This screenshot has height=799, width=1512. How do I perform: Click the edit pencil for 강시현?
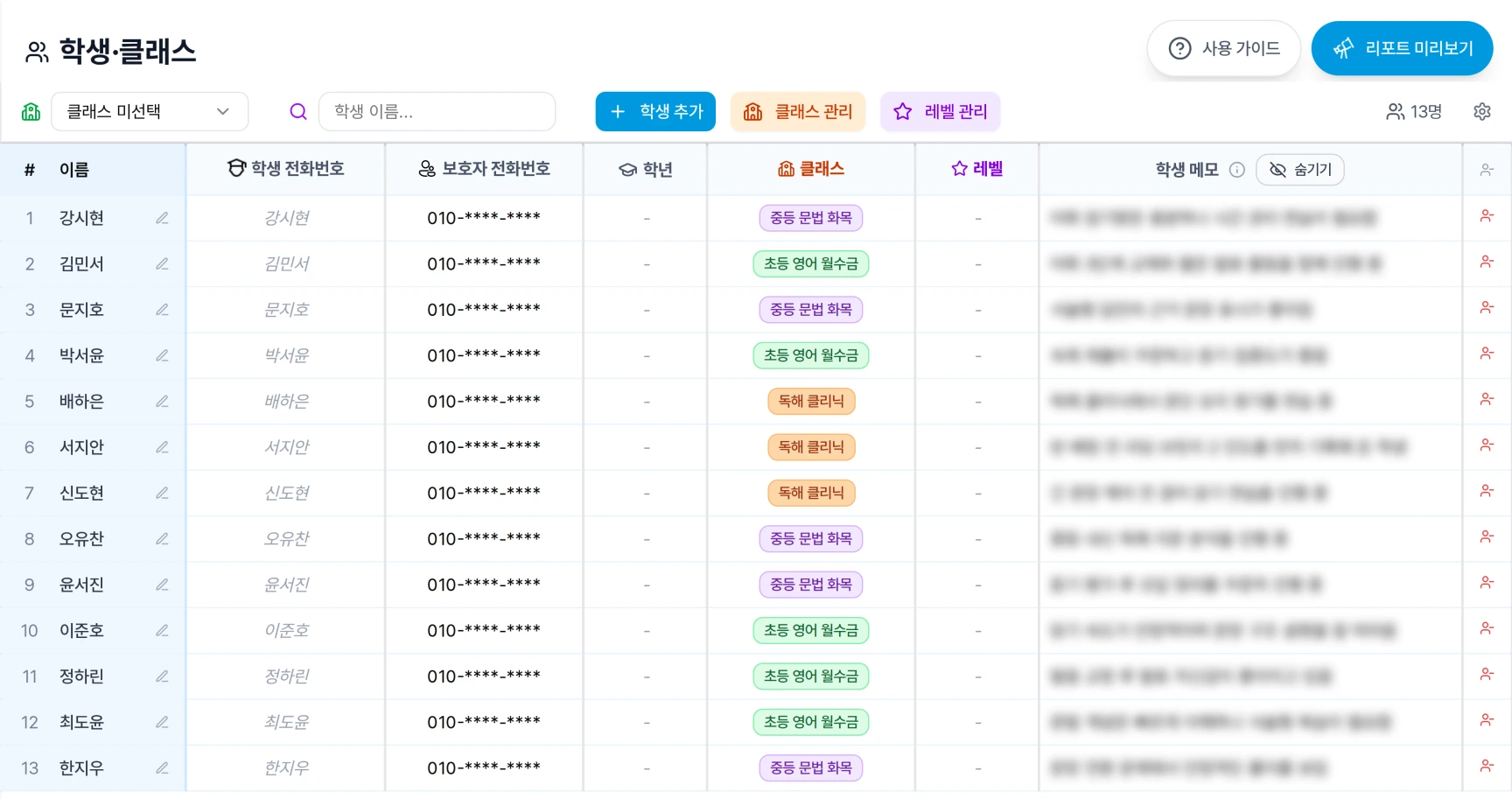pyautogui.click(x=162, y=218)
